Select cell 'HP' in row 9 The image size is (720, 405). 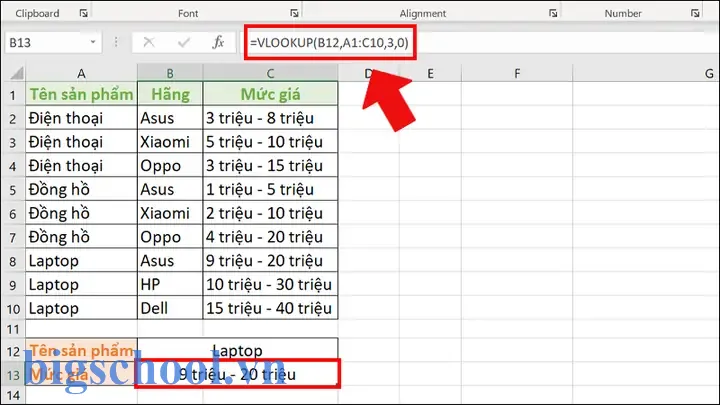170,285
